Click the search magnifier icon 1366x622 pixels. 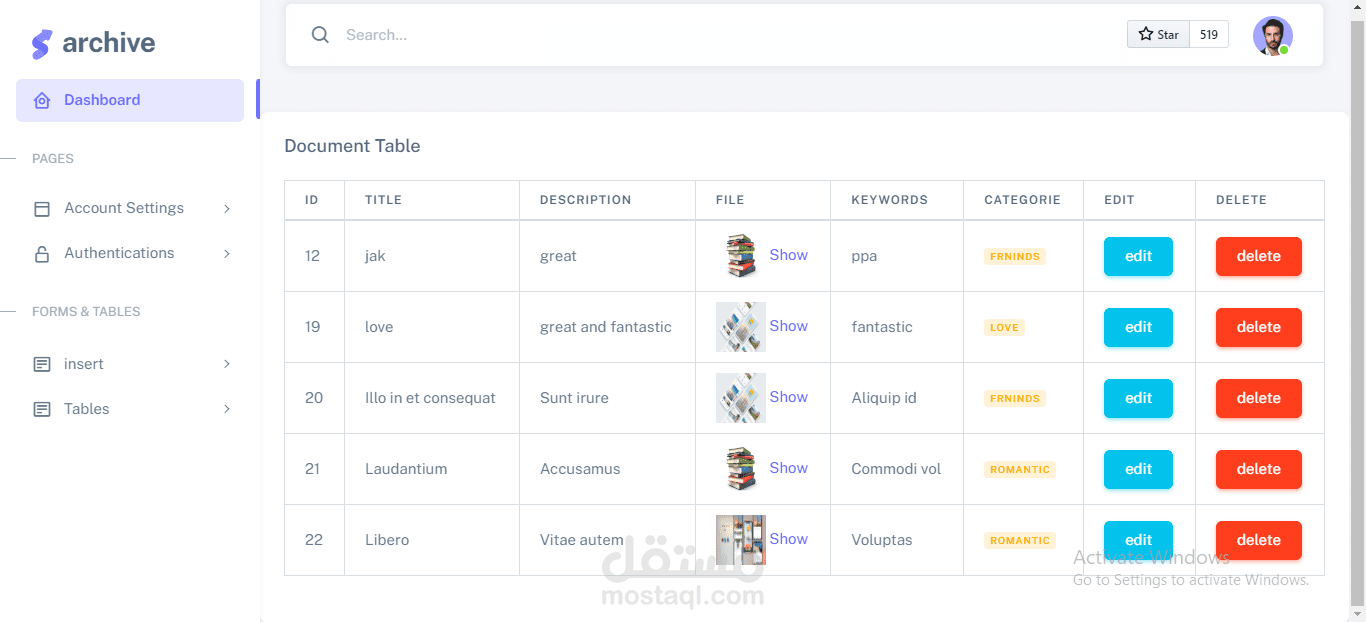coord(320,35)
